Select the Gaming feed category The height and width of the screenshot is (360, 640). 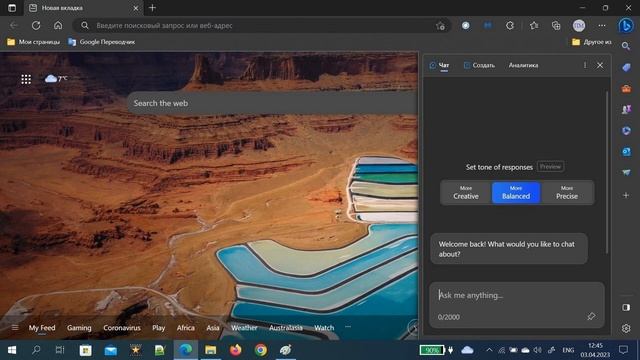pos(79,328)
